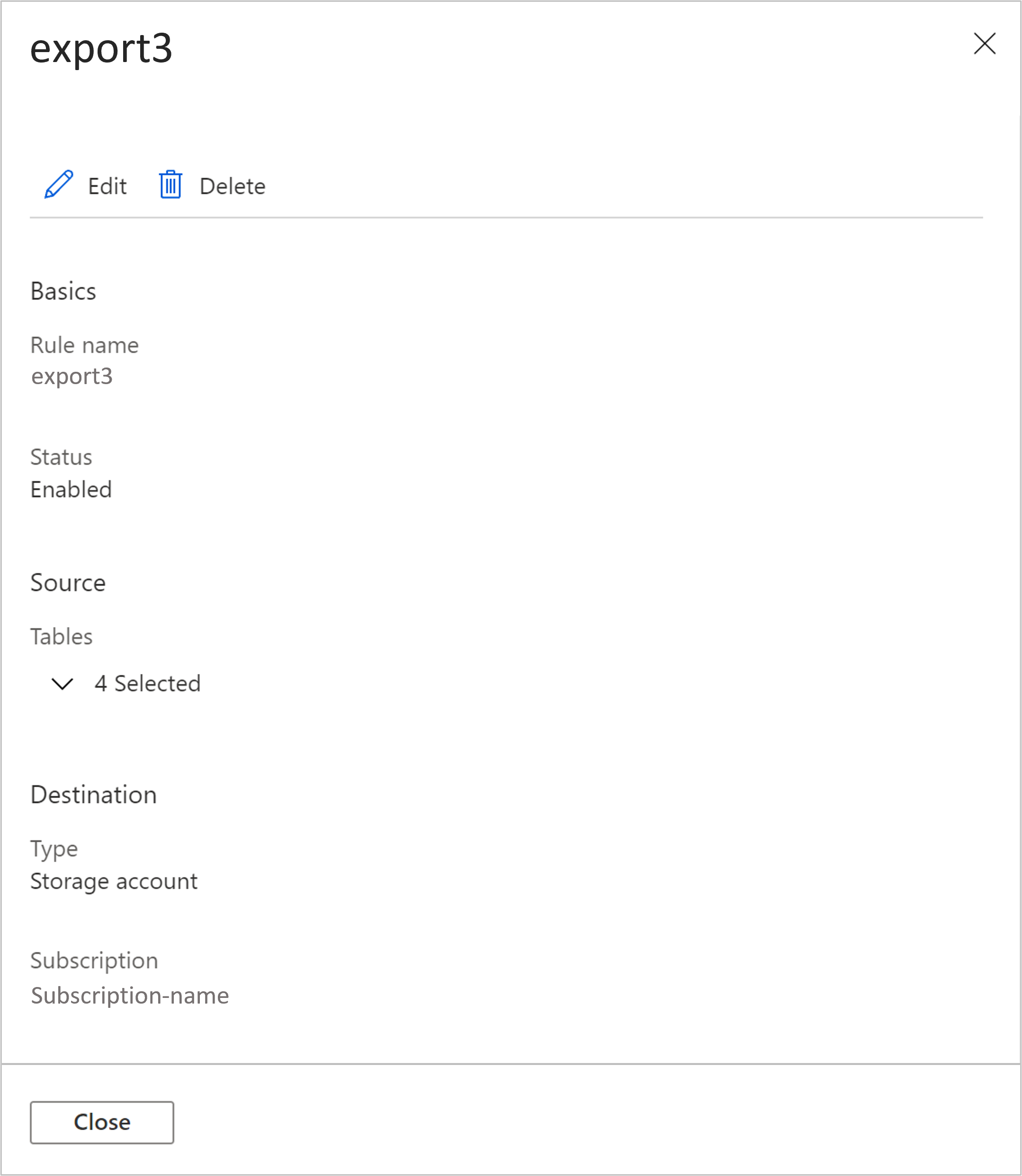Viewport: 1022px width, 1176px height.
Task: Click the Status field label
Action: (61, 457)
